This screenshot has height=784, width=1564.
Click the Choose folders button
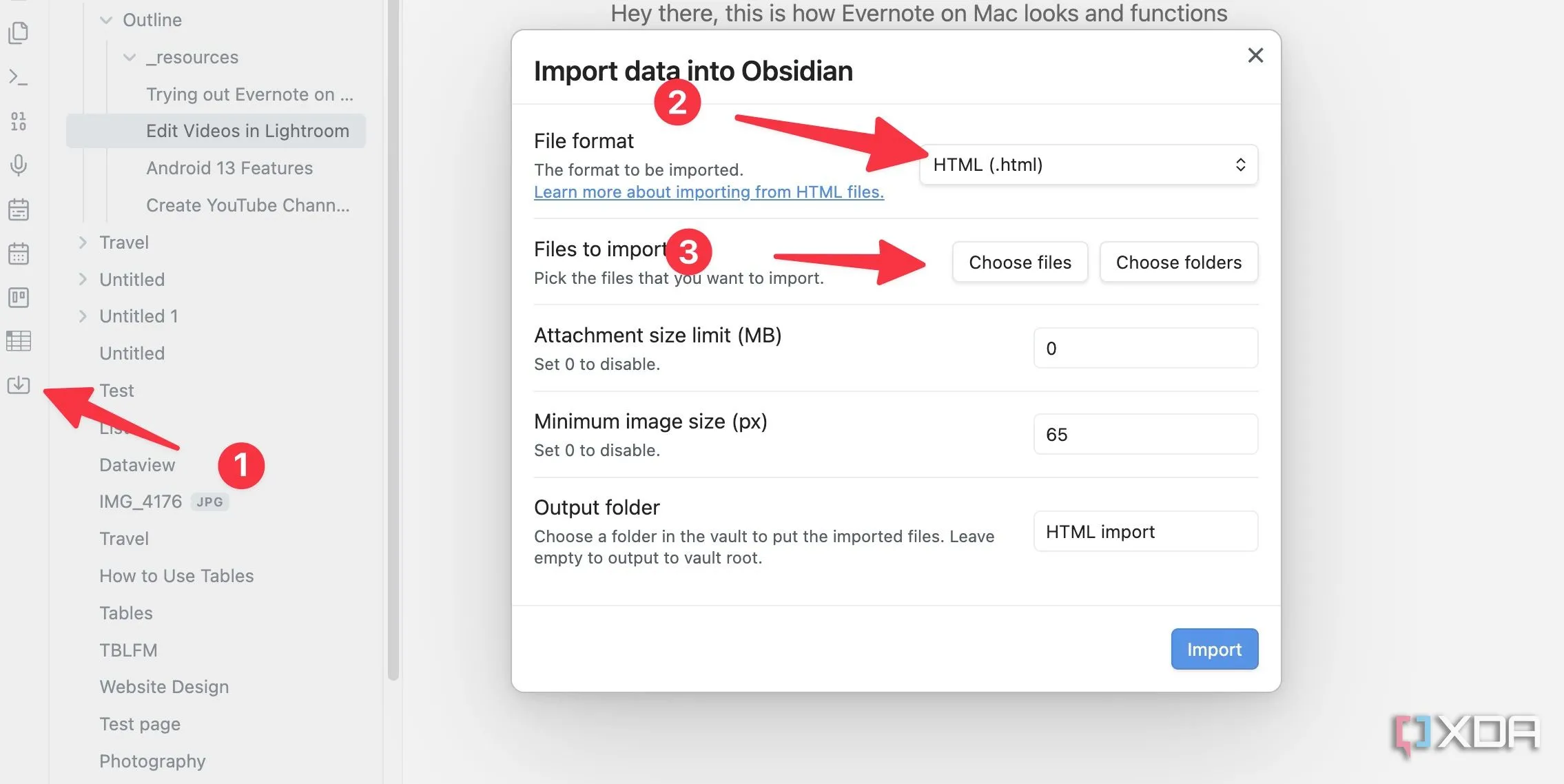pos(1178,262)
